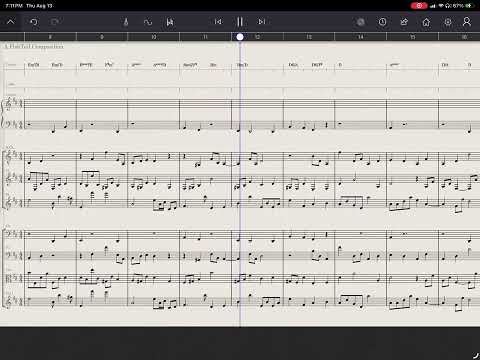
Task: Pause score playback
Action: [239, 22]
